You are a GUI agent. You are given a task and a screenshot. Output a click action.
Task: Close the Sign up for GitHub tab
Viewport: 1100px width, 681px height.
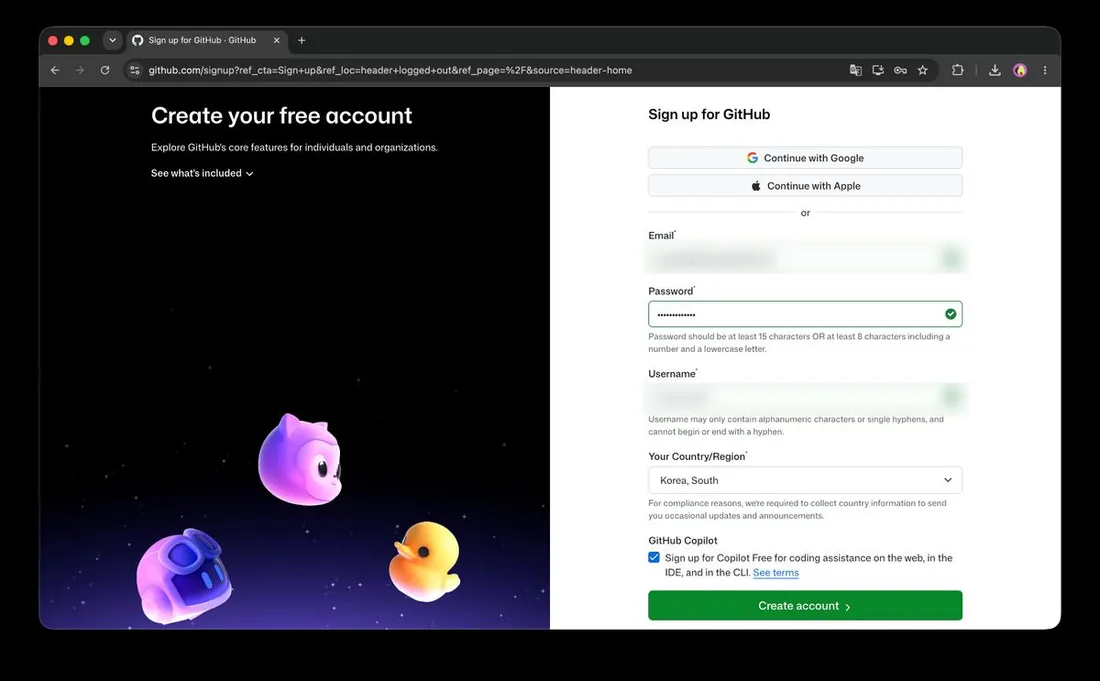click(276, 41)
